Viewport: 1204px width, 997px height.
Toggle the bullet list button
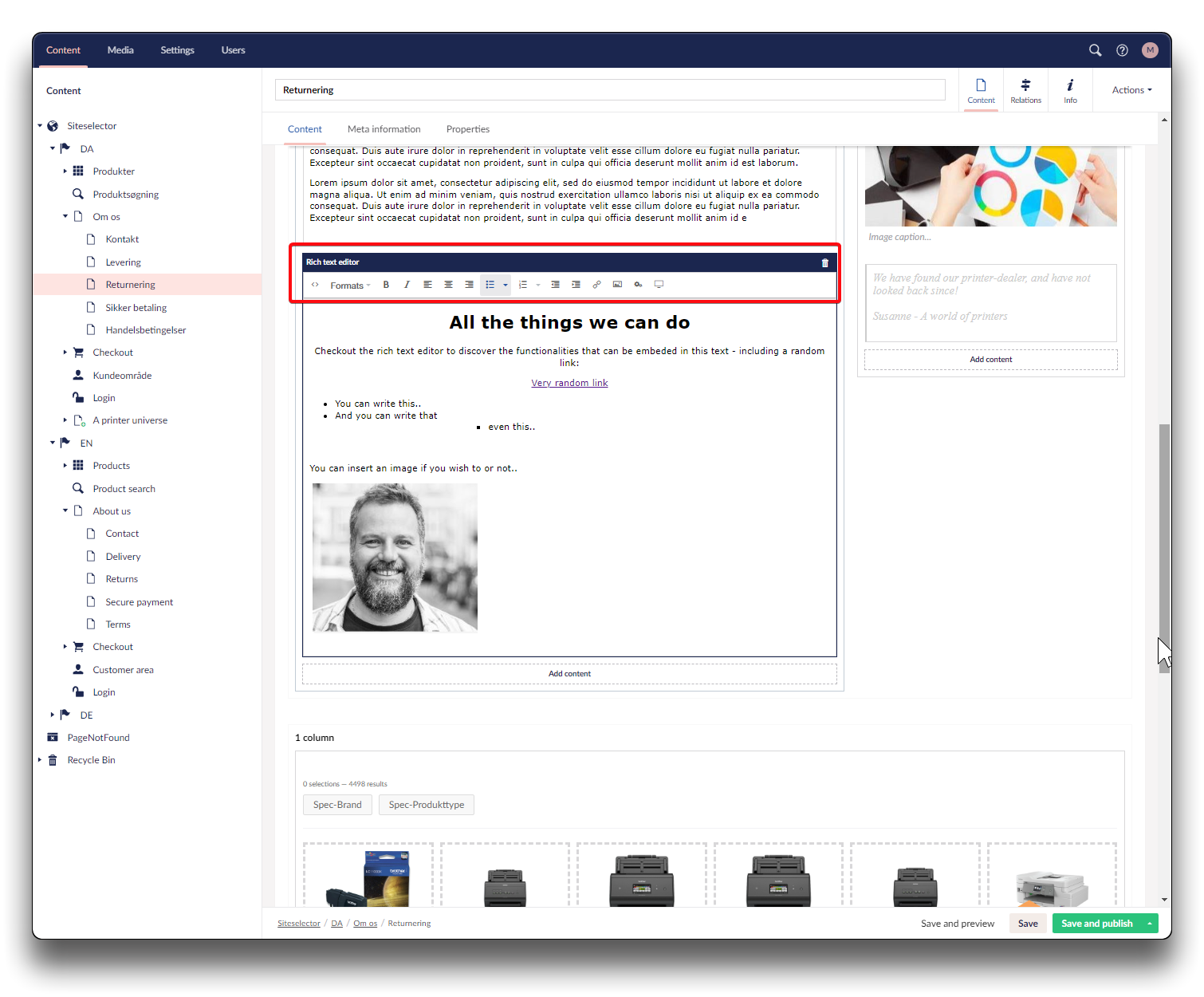pos(490,285)
